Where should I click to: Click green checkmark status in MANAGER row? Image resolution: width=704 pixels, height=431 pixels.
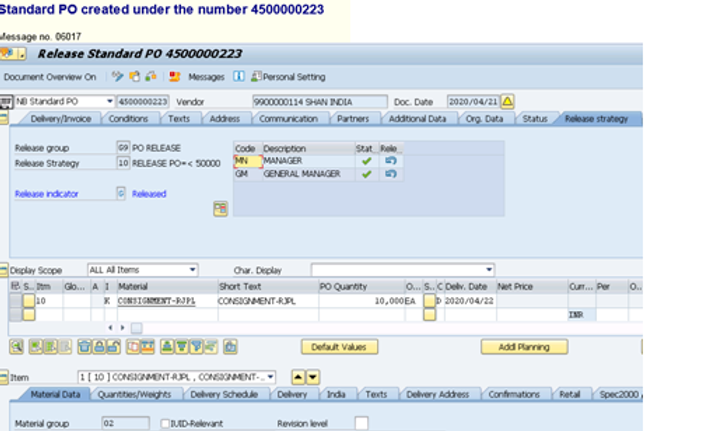pyautogui.click(x=366, y=161)
